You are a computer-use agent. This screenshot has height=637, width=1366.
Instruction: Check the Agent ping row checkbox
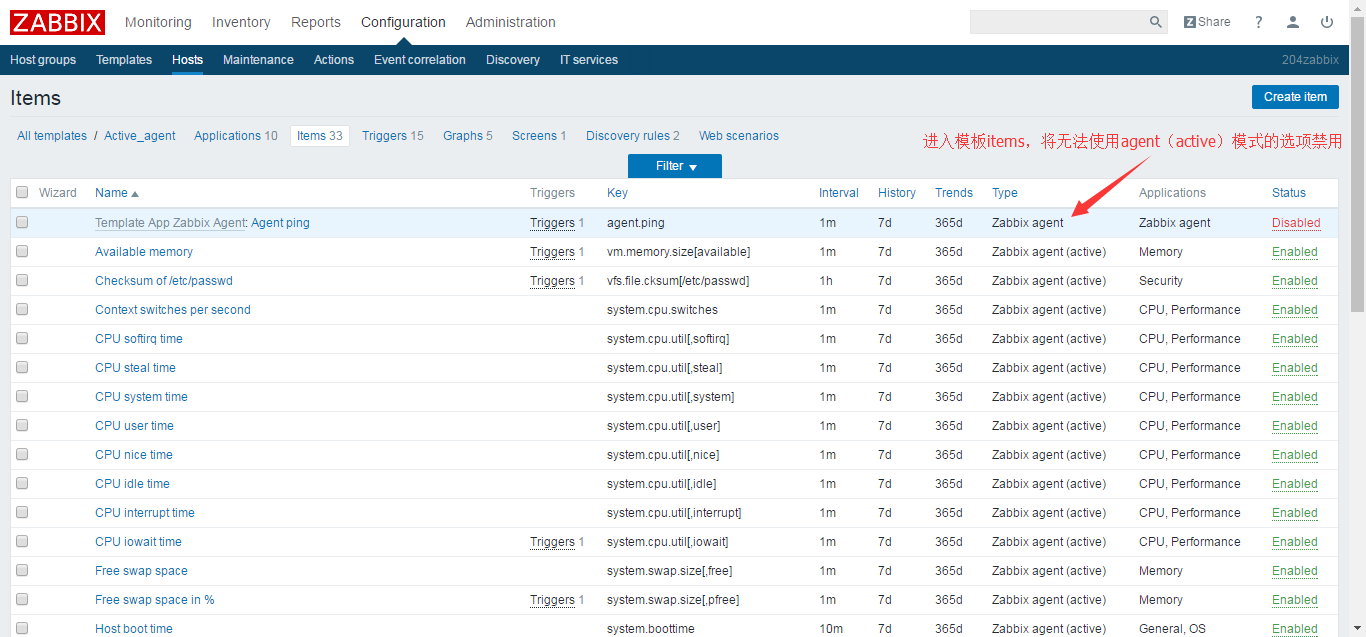(x=22, y=223)
